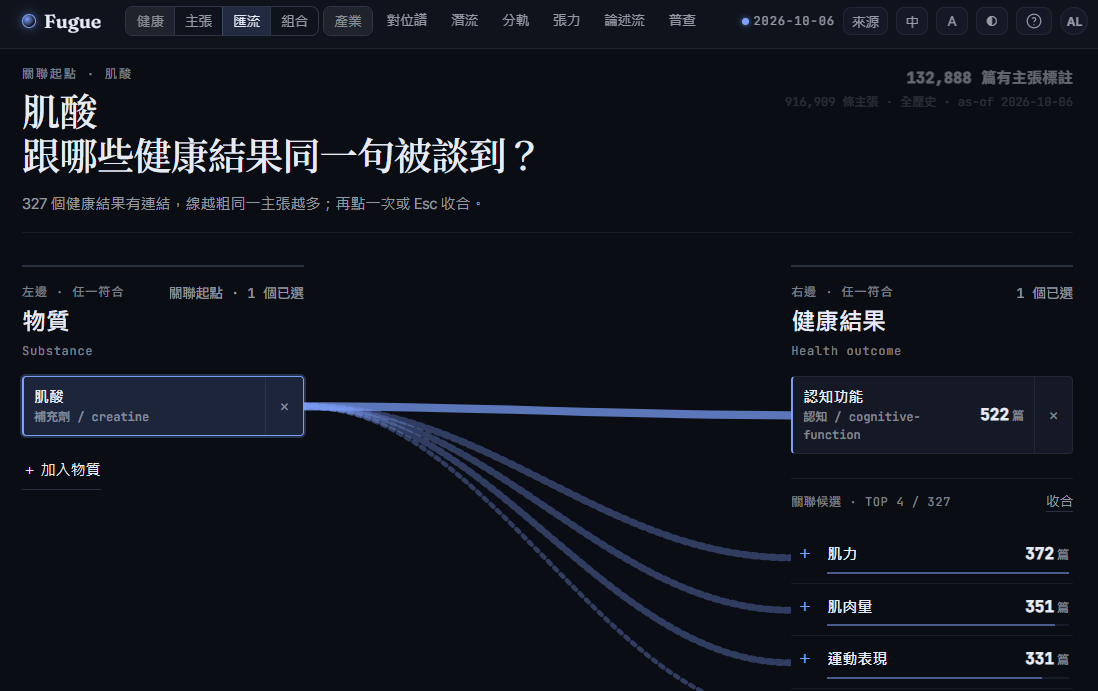Click breadcrumb 肌酸
The width and height of the screenshot is (1098, 691).
point(118,74)
